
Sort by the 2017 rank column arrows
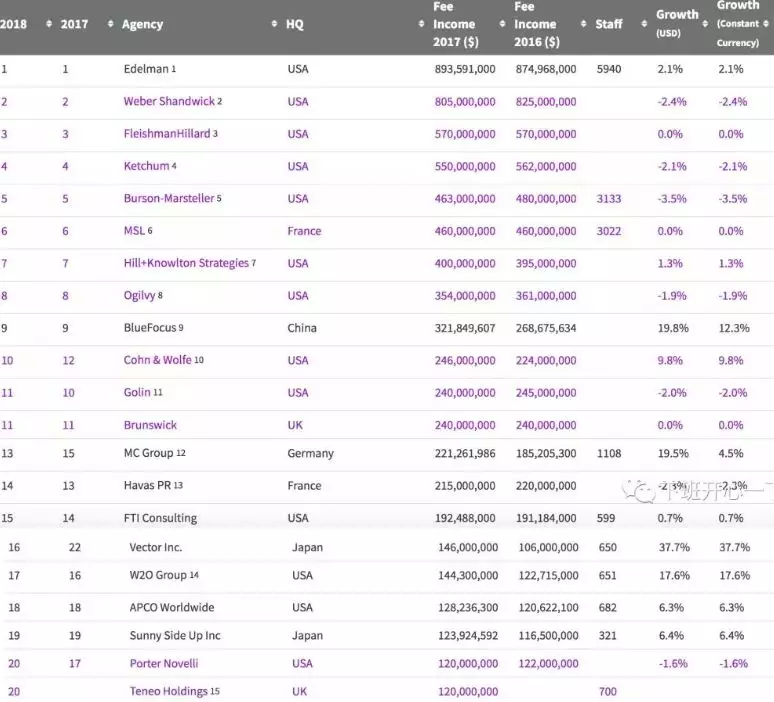pyautogui.click(x=110, y=24)
